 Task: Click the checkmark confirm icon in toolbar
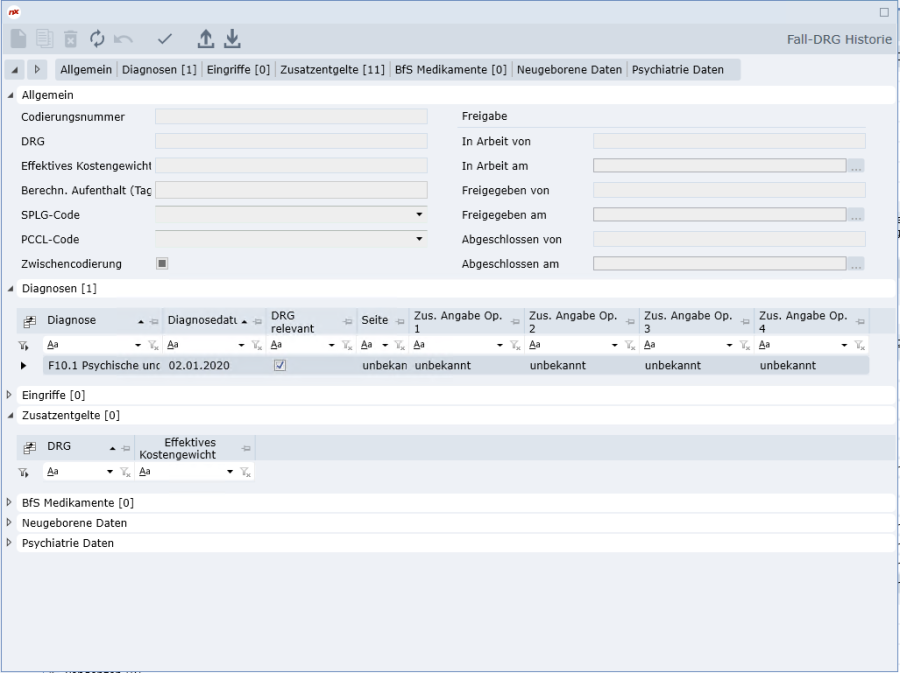pyautogui.click(x=165, y=39)
